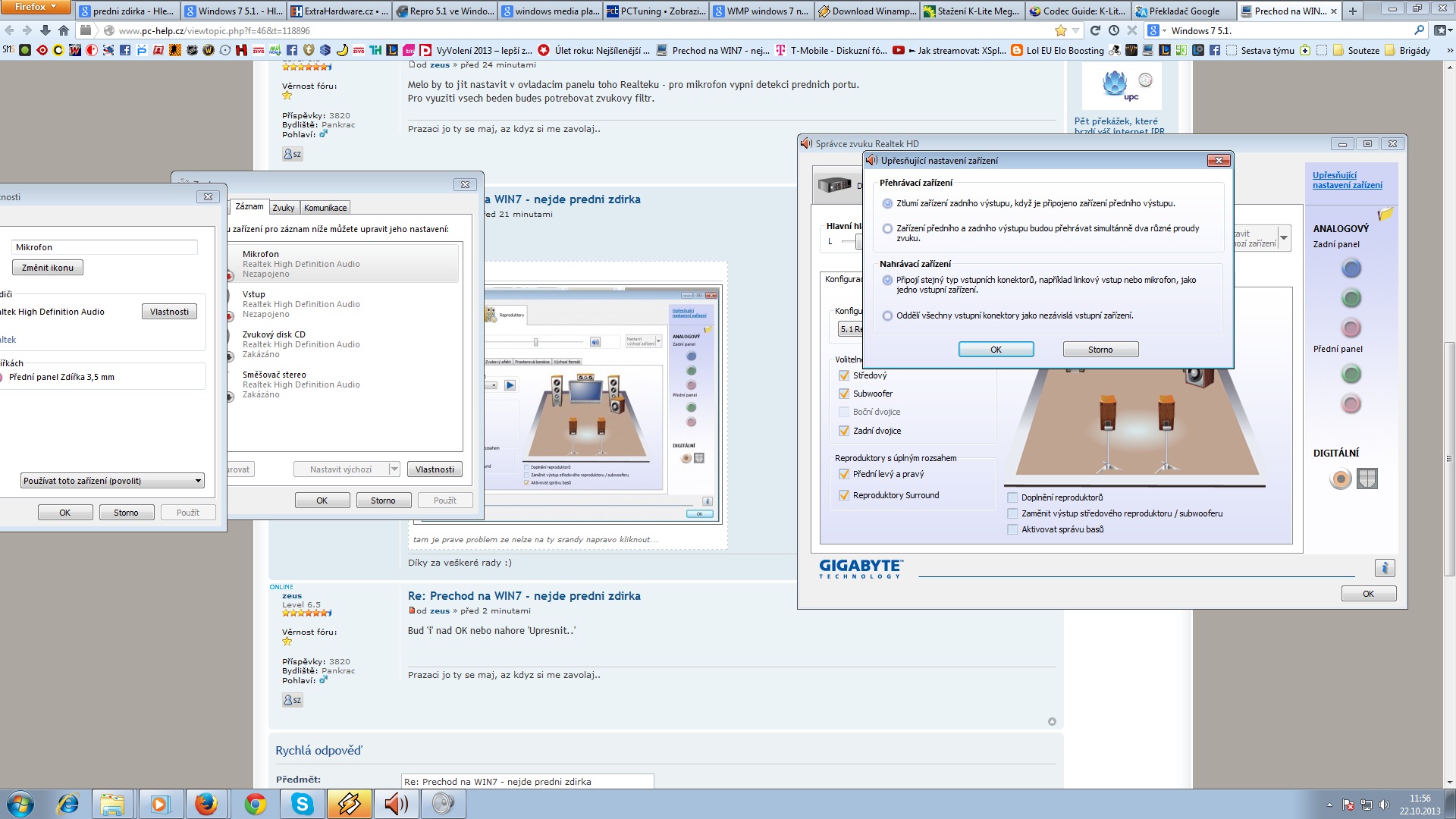Open Skype from the taskbar
This screenshot has width=1456, height=819.
coord(302,804)
